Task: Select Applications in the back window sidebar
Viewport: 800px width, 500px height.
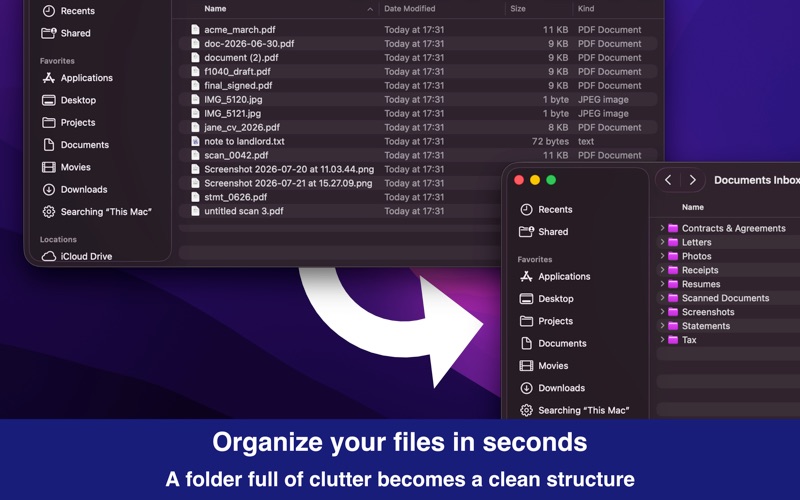Action: pos(78,78)
